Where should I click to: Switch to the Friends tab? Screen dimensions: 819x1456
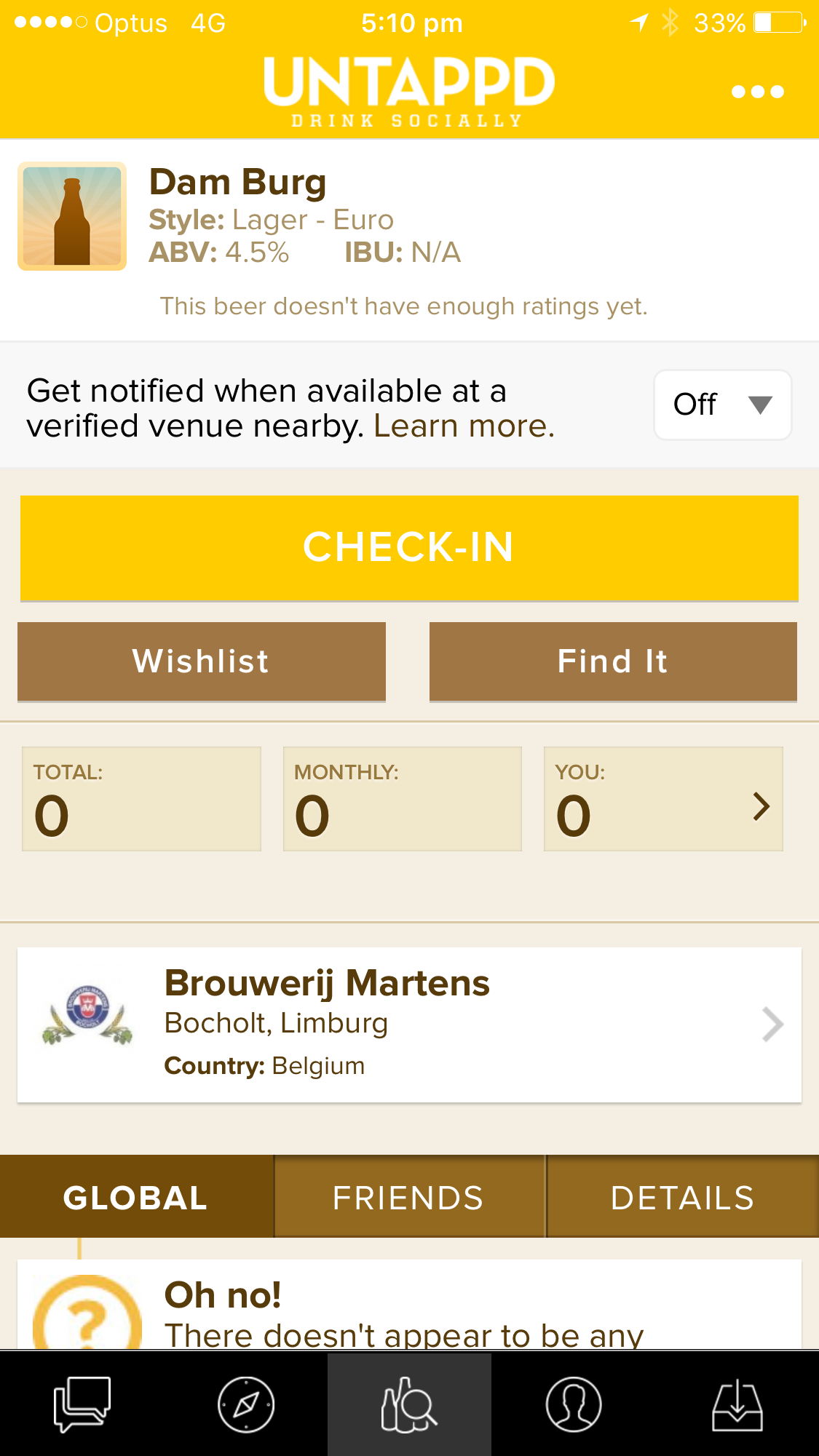click(x=409, y=1198)
